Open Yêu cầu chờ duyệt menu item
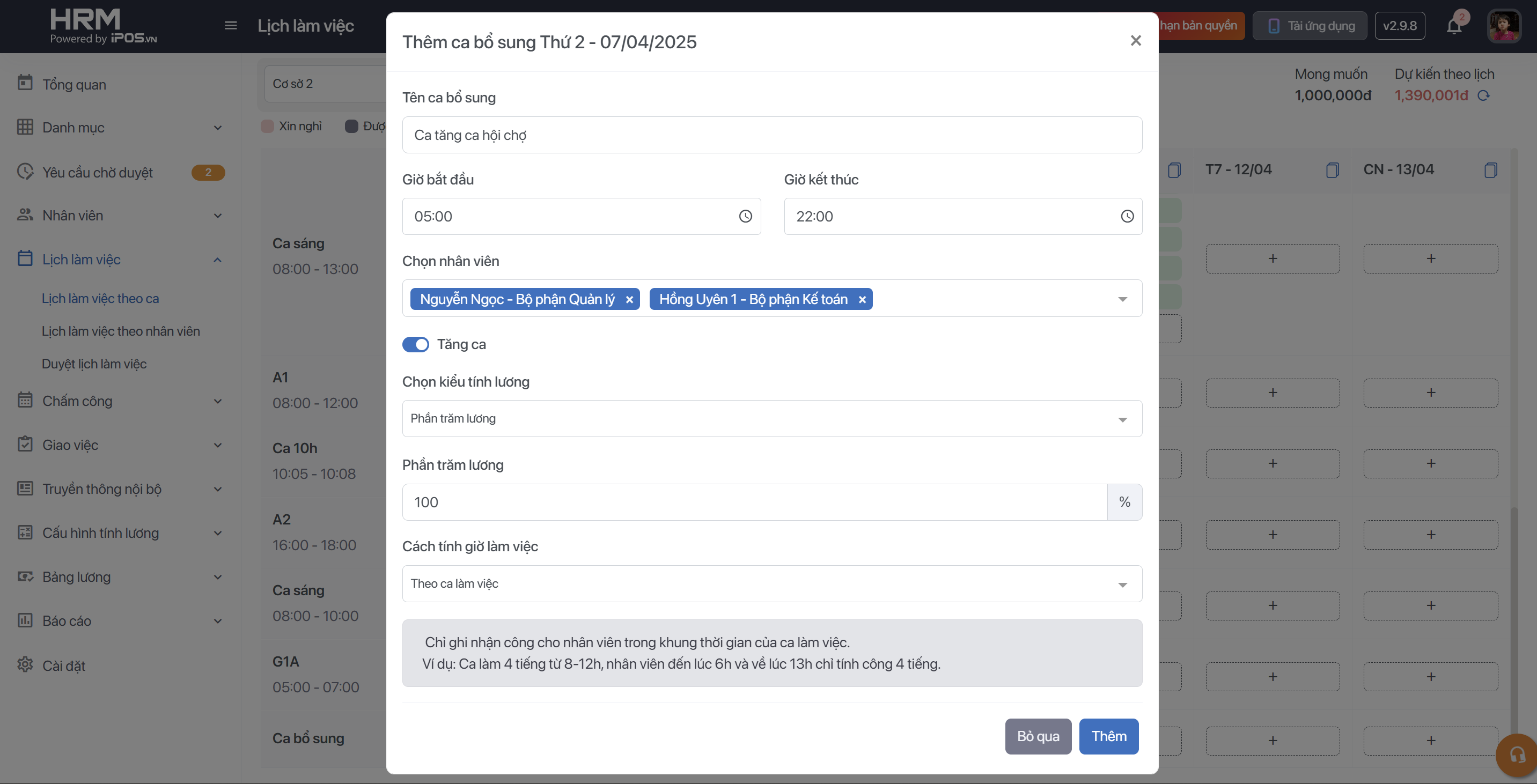Image resolution: width=1537 pixels, height=784 pixels. 98,173
